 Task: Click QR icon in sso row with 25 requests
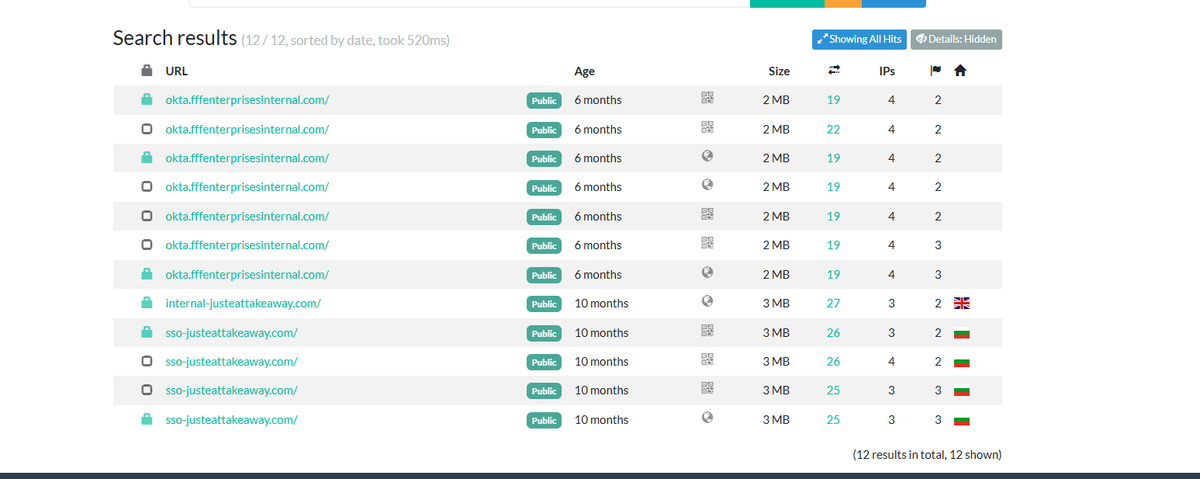707,388
